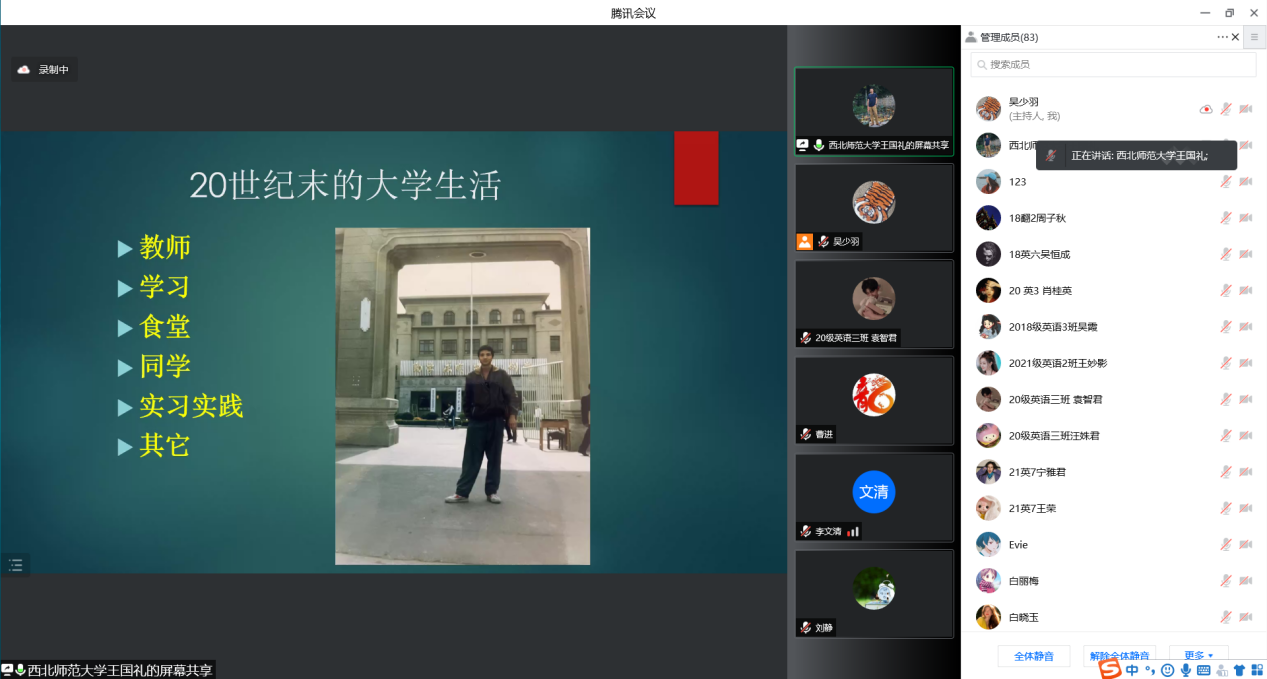Viewport: 1267px width, 679px height.
Task: Select 李文清 video thumbnail
Action: (873, 497)
